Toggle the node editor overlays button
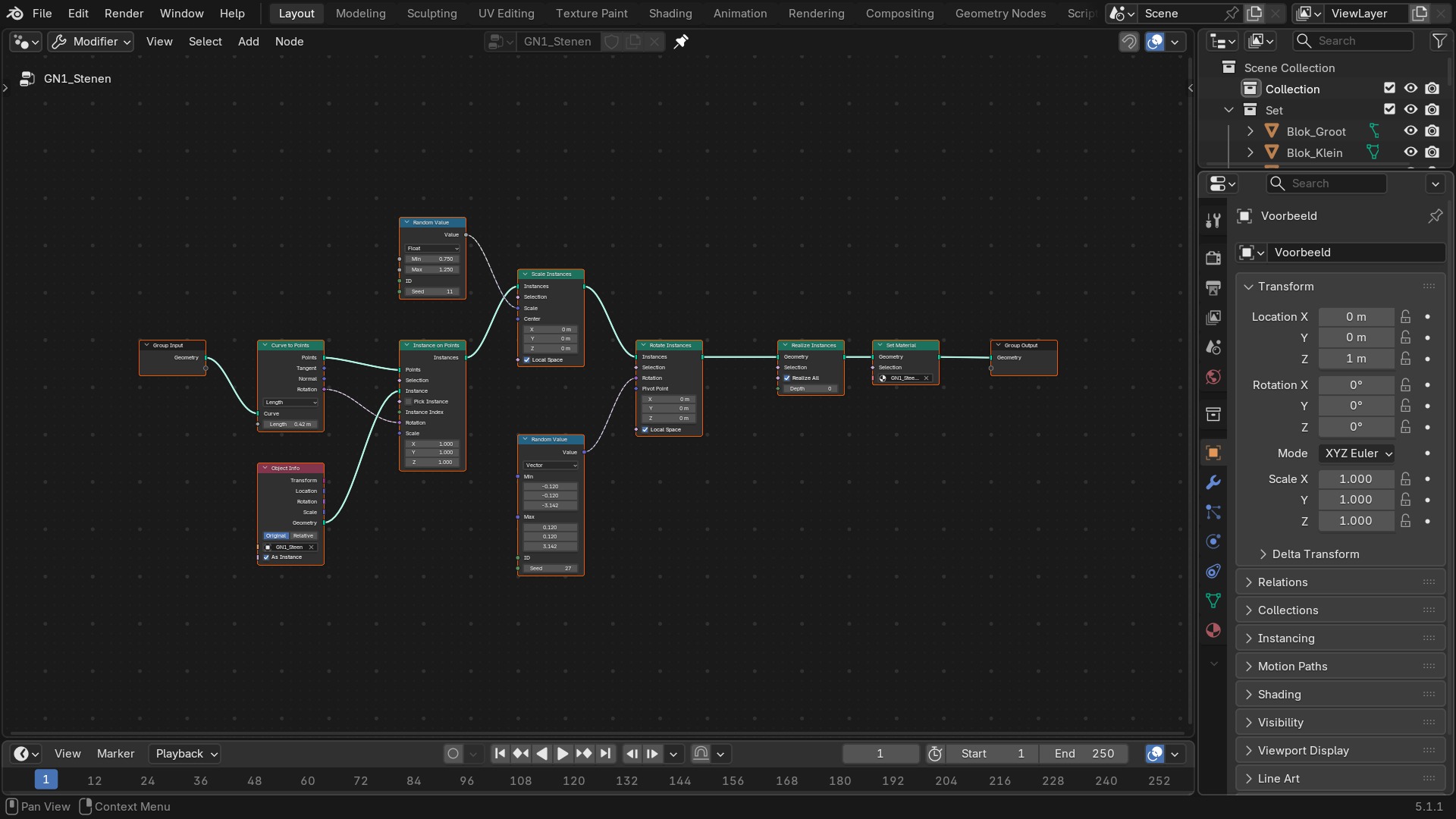This screenshot has height=819, width=1456. pyautogui.click(x=1155, y=42)
